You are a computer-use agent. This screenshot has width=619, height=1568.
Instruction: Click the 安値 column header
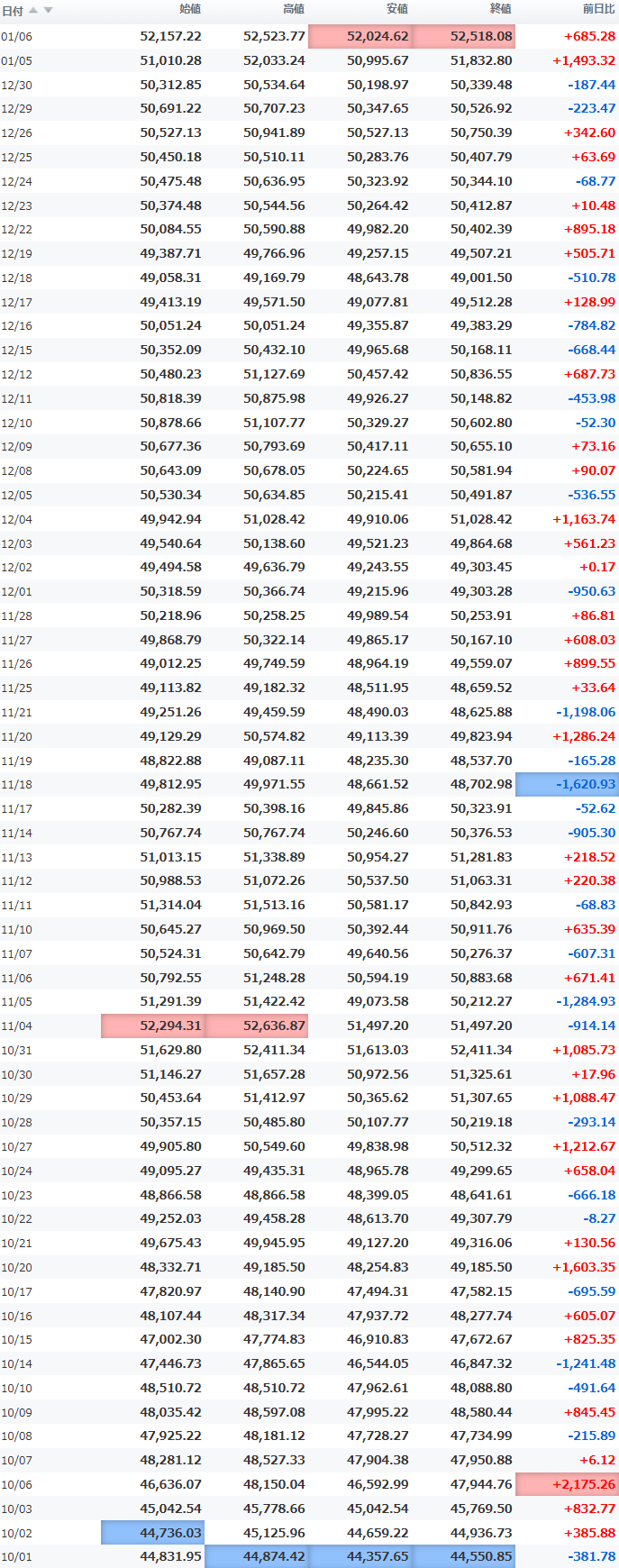(397, 9)
